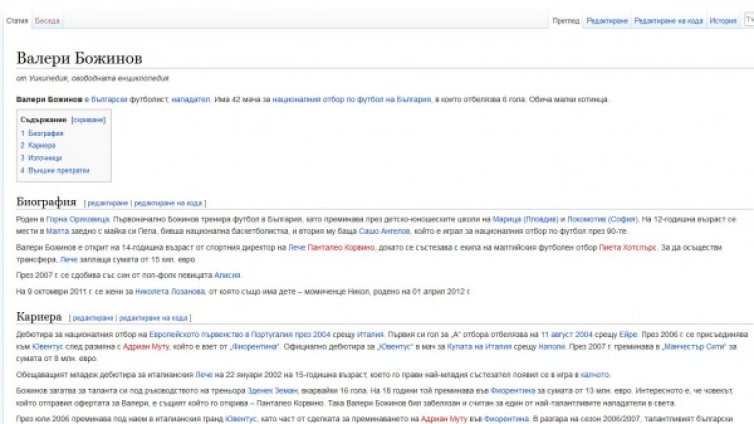This screenshot has height=424, width=754.
Task: View the История history tab
Action: coord(723,21)
